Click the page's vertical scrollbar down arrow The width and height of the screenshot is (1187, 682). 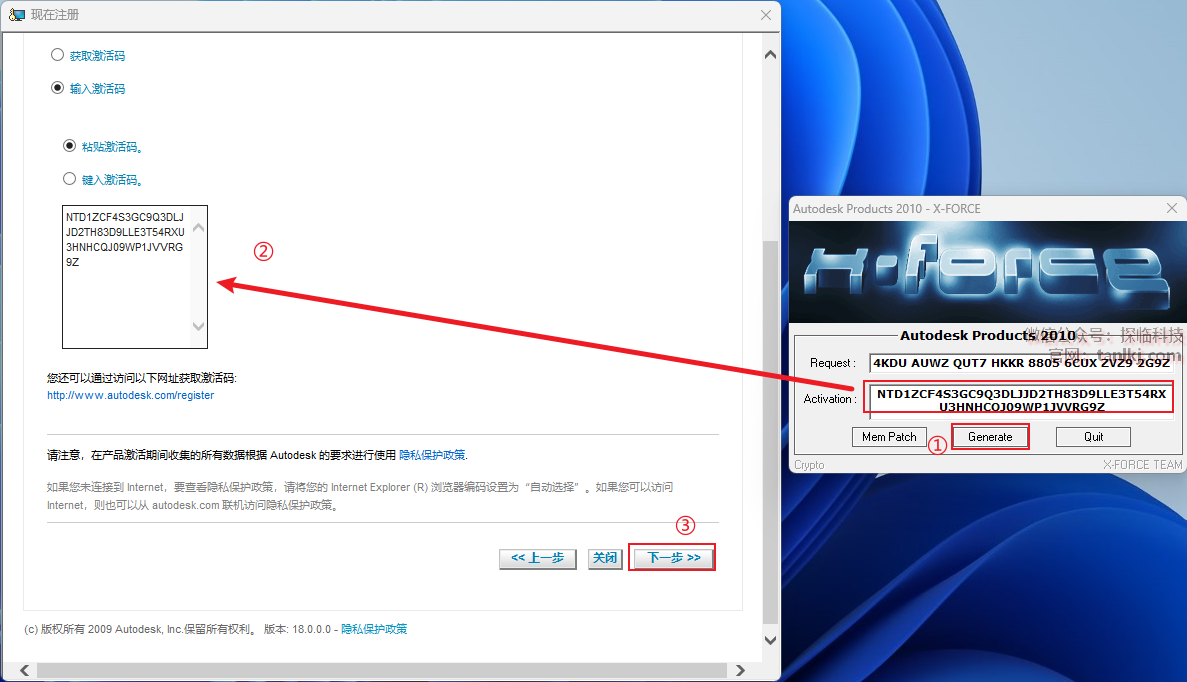point(771,640)
